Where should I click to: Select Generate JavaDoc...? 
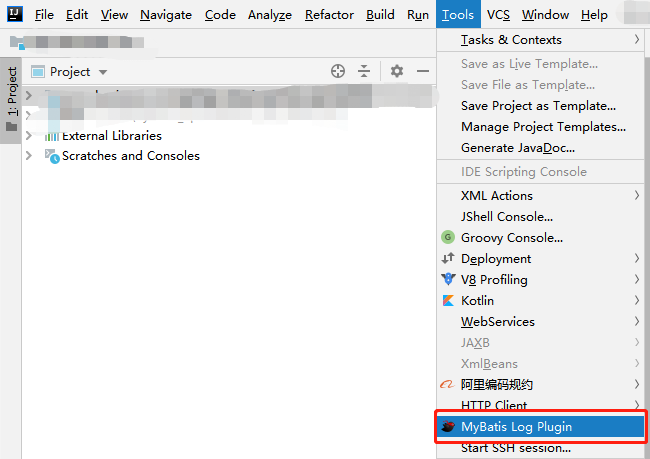[x=541, y=148]
